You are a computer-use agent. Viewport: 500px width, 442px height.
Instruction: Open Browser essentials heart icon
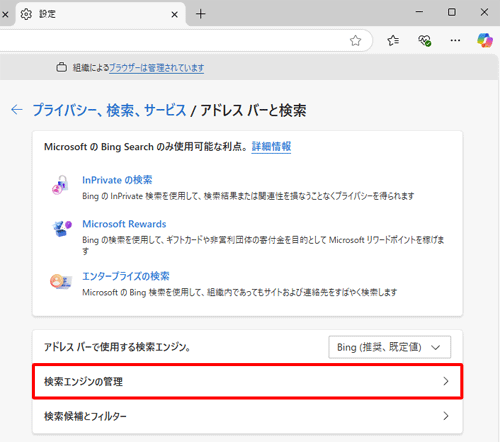pyautogui.click(x=424, y=41)
